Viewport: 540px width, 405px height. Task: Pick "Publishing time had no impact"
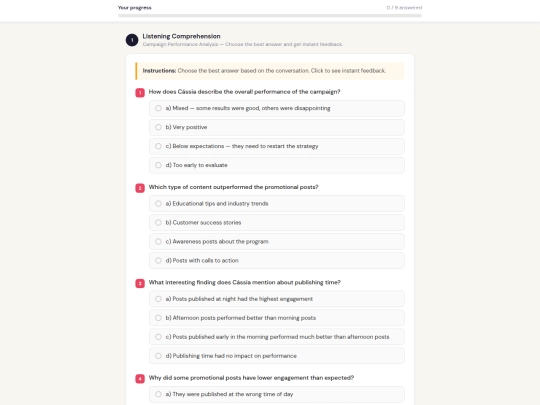[x=277, y=356]
